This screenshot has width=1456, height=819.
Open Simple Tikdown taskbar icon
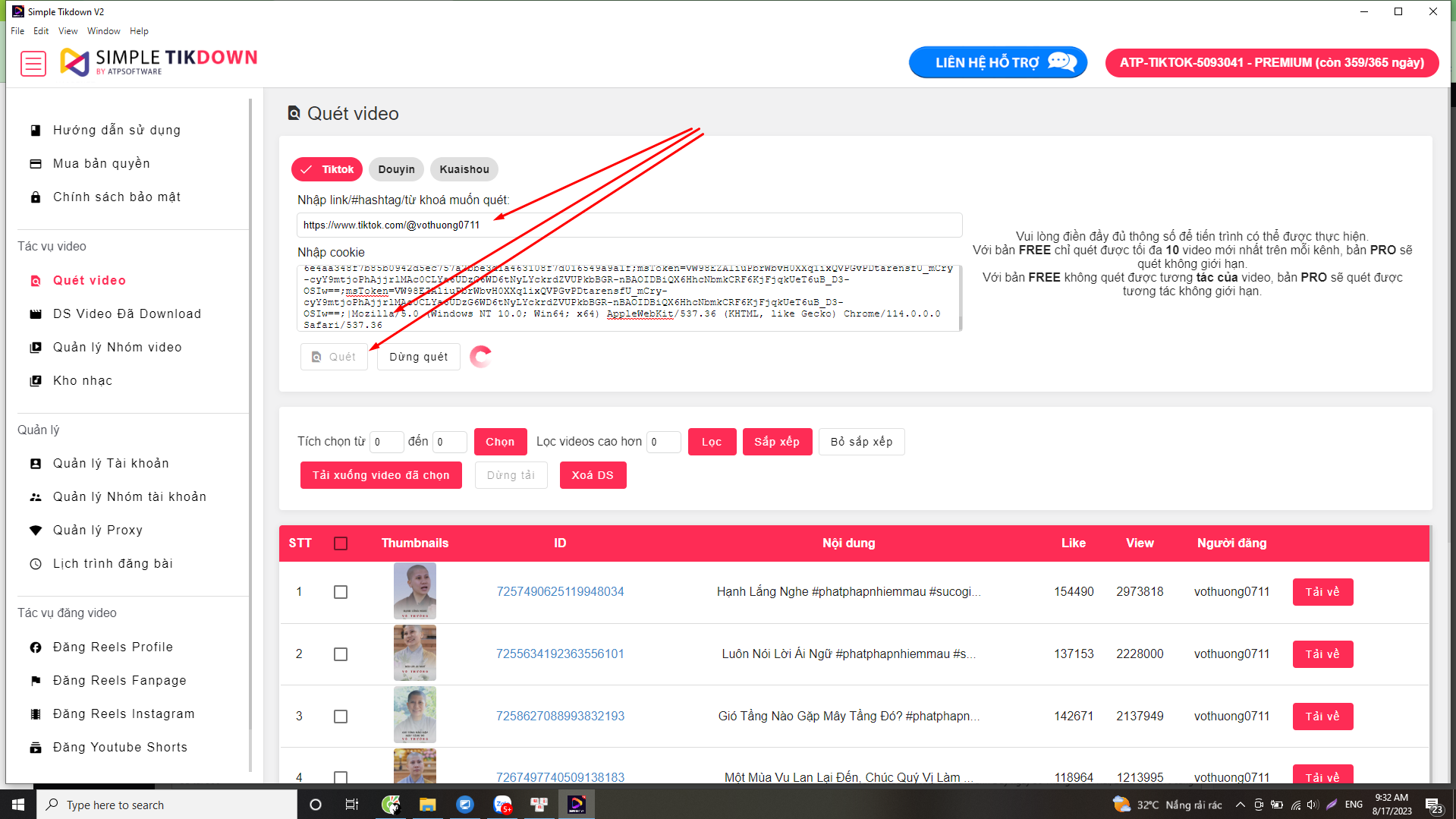tap(577, 805)
